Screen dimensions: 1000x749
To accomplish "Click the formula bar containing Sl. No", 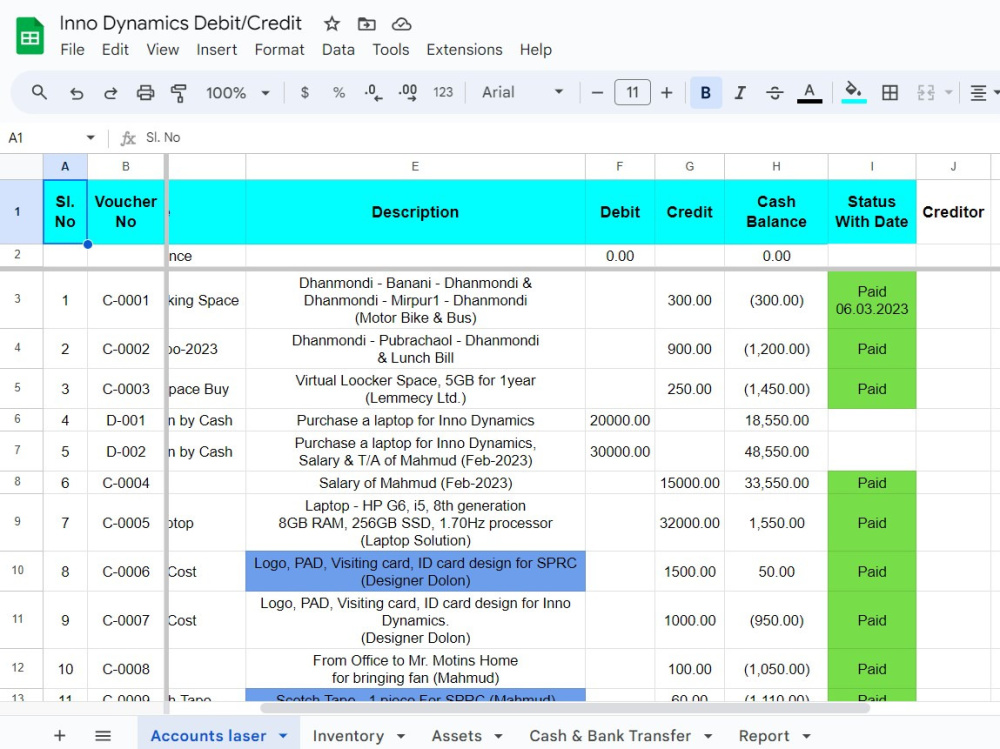I will (568, 138).
